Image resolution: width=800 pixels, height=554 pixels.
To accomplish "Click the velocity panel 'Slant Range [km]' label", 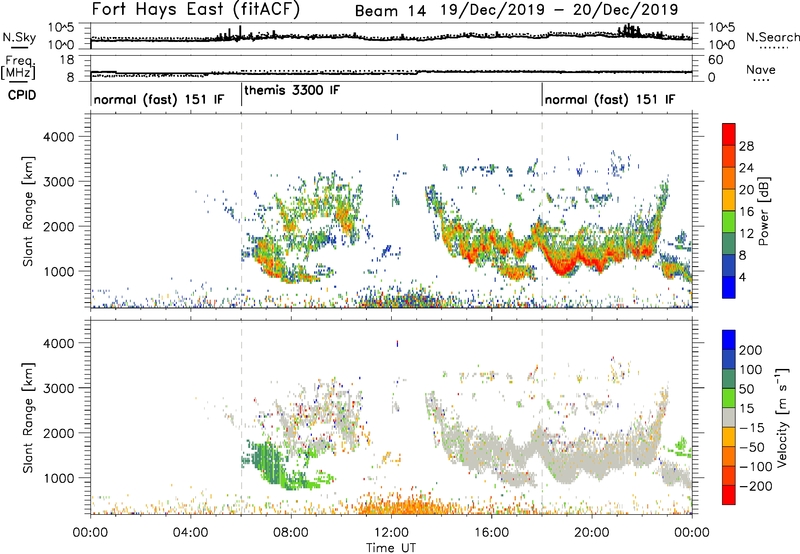I will 28,418.
